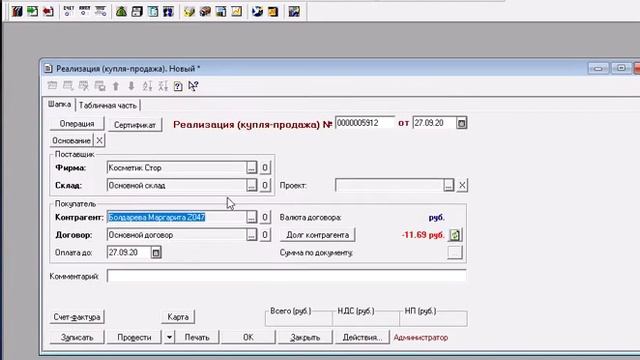The height and width of the screenshot is (360, 640).
Task: Click the Карта button
Action: 178,317
